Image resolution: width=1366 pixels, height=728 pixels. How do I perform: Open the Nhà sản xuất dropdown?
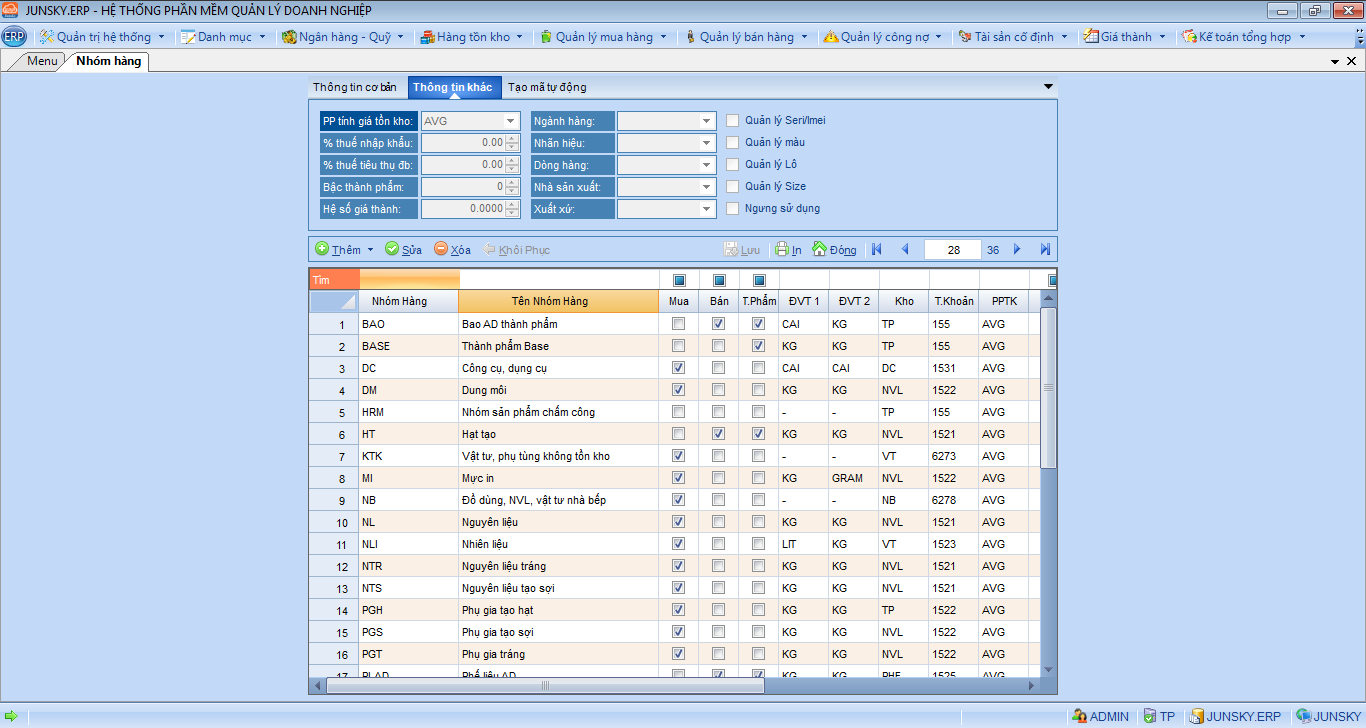pyautogui.click(x=707, y=187)
